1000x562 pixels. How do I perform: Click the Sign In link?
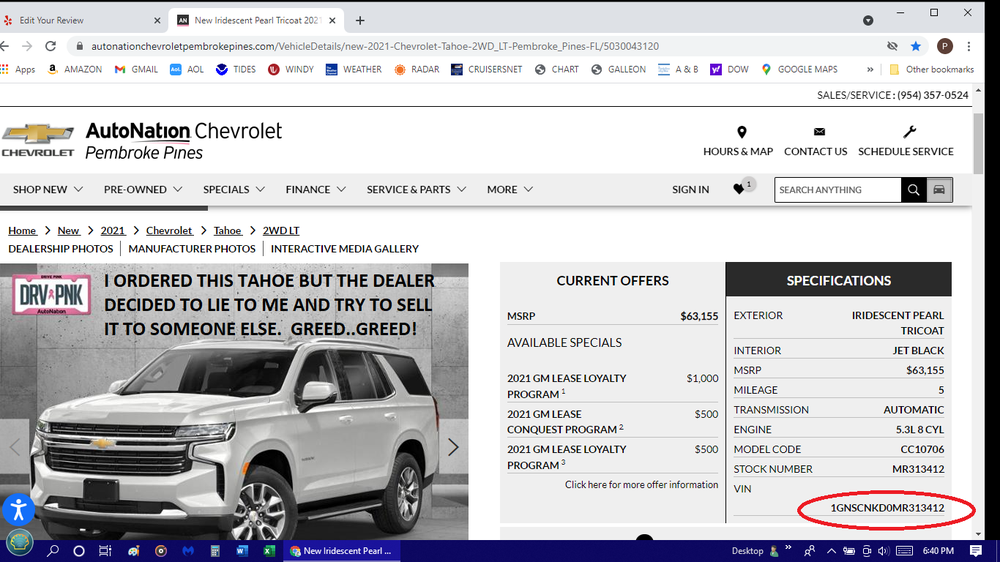pyautogui.click(x=690, y=189)
